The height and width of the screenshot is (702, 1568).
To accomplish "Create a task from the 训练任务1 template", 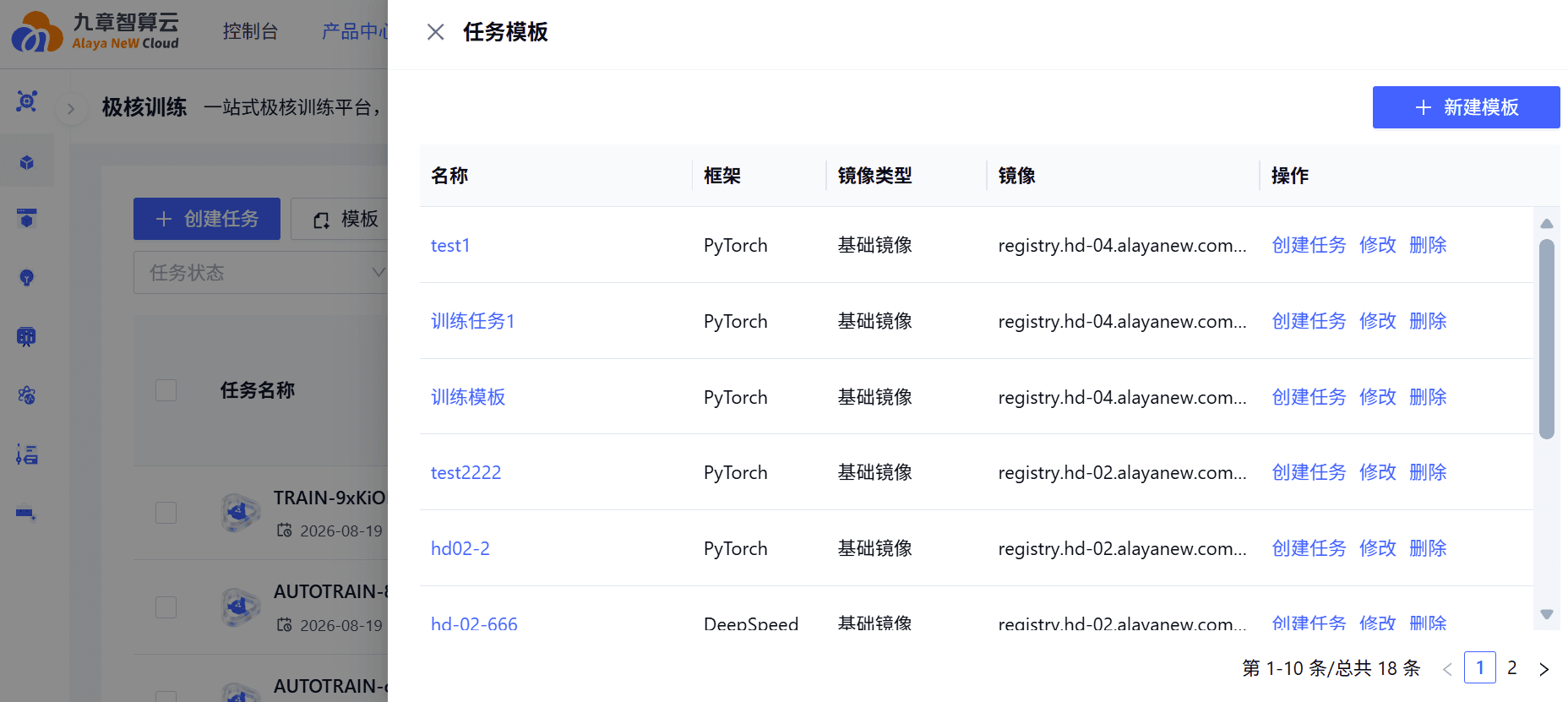I will click(1309, 322).
